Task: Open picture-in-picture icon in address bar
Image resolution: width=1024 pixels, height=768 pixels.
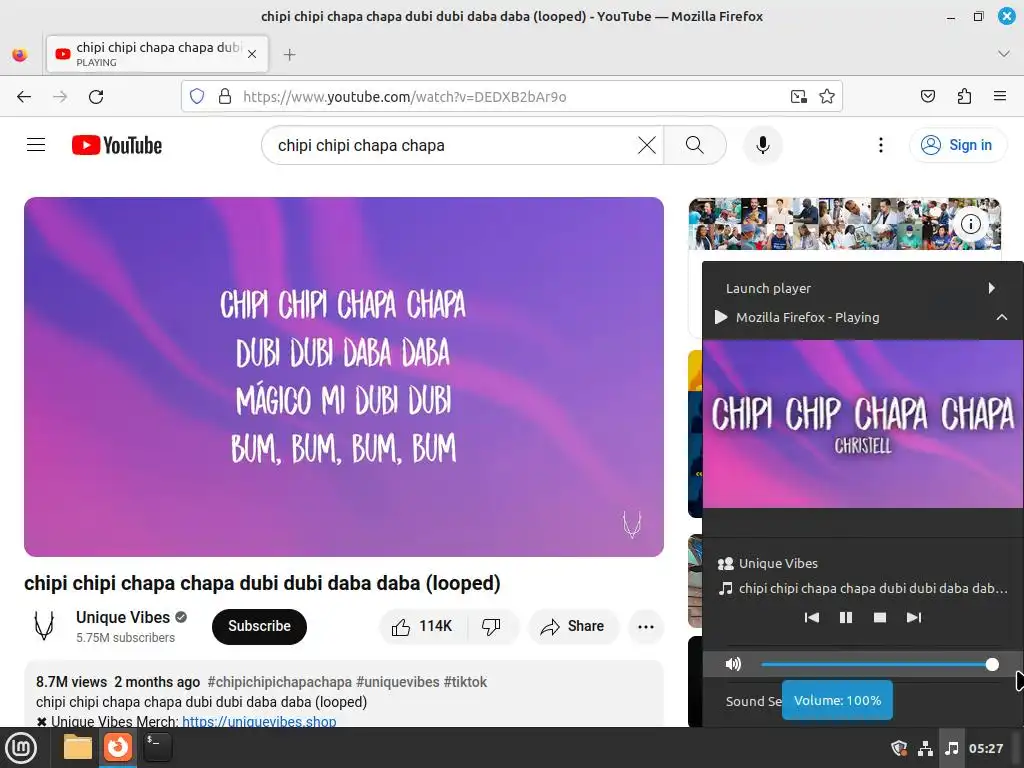Action: click(x=798, y=97)
